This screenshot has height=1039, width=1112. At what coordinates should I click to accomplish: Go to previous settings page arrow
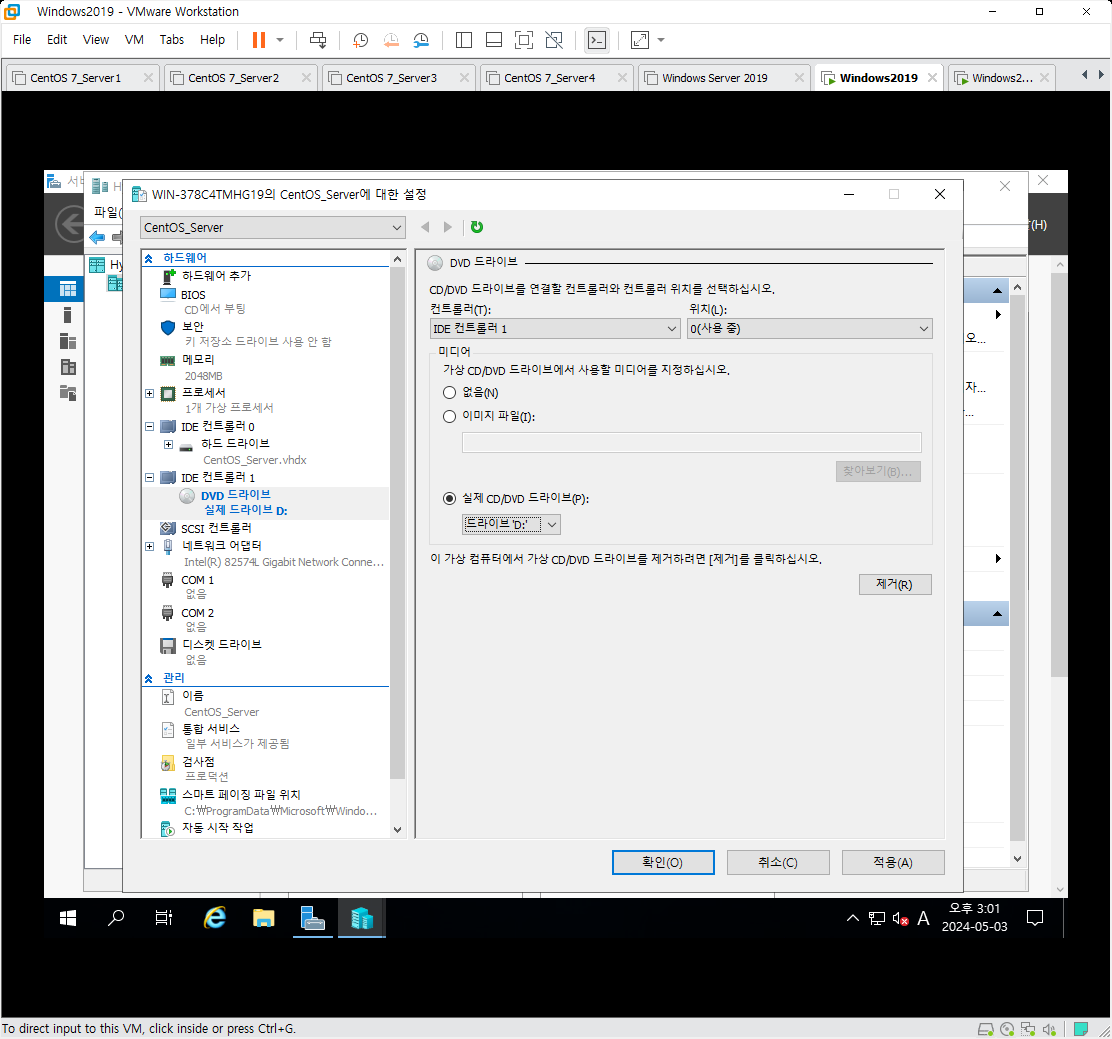click(x=425, y=227)
